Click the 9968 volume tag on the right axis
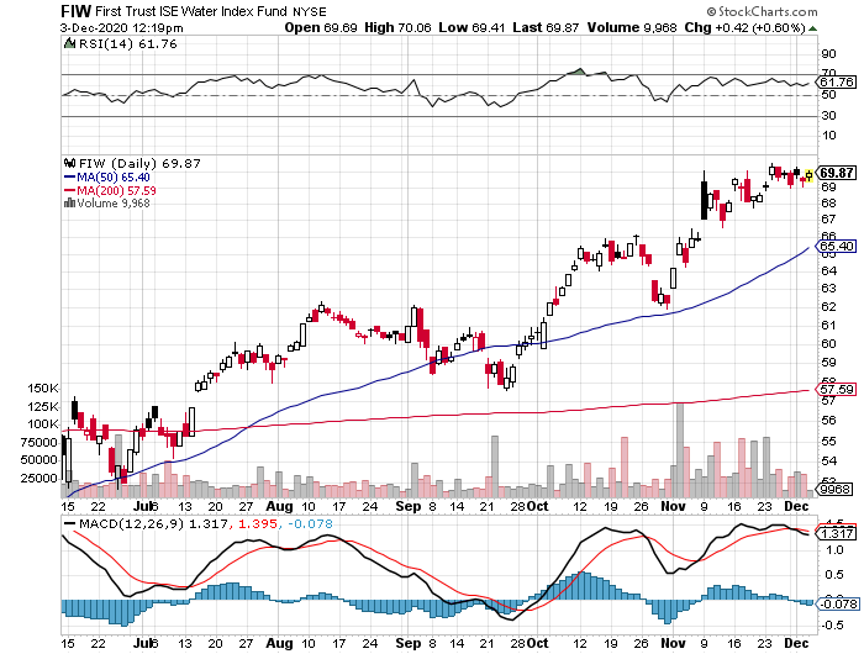 [x=835, y=489]
